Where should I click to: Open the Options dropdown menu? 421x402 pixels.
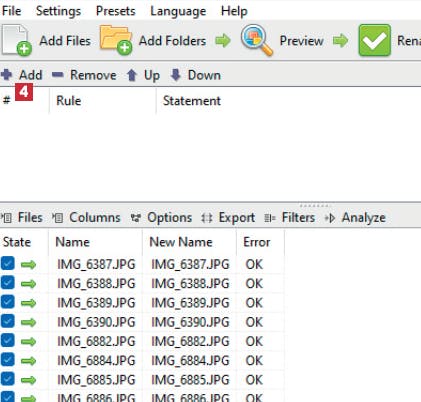161,218
